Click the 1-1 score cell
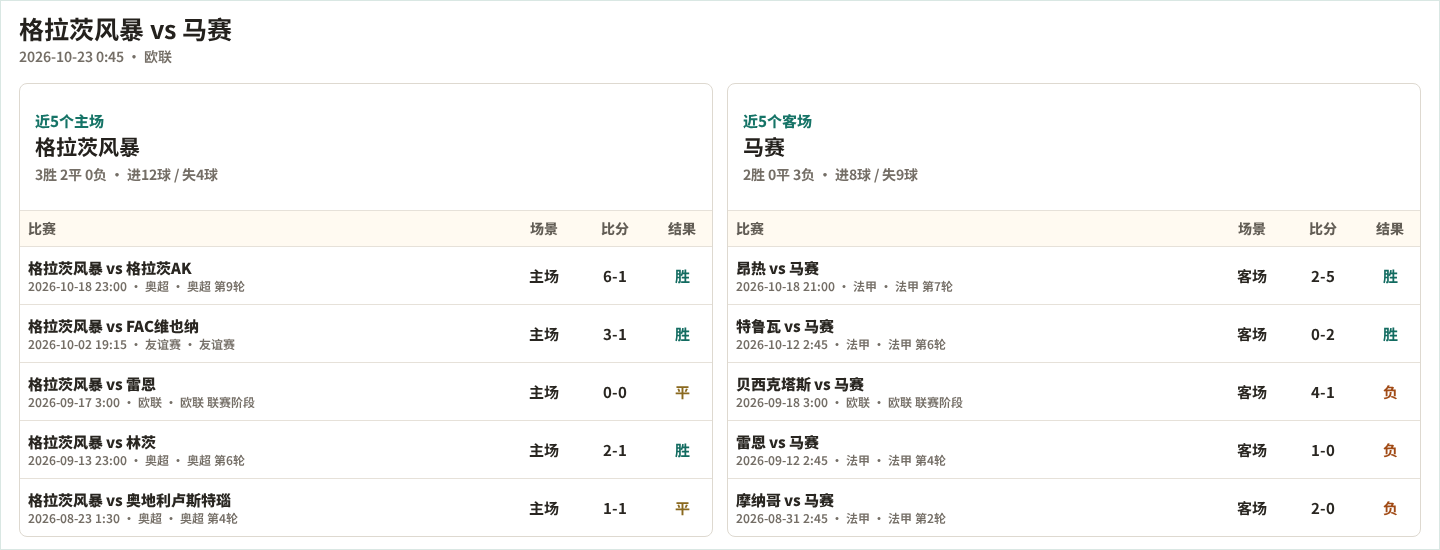The image size is (1440, 550). coord(615,508)
